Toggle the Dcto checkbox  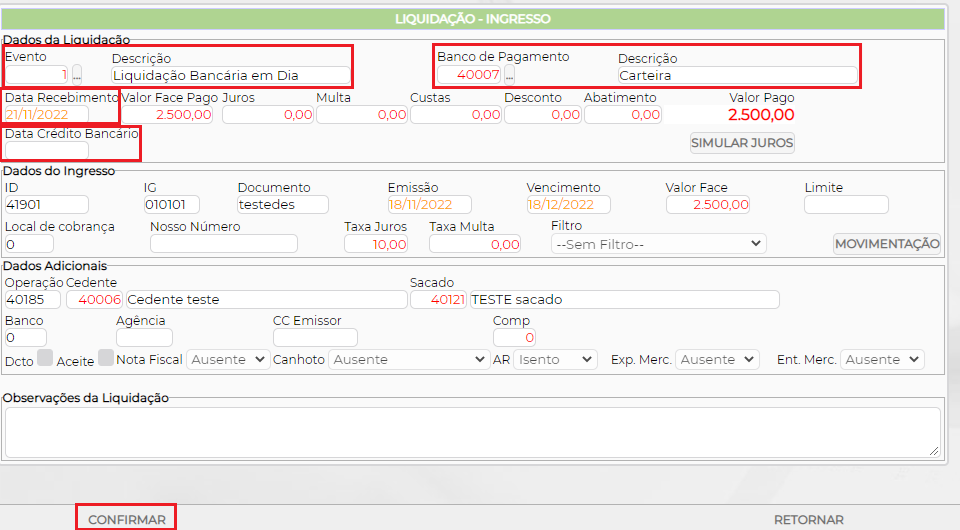pyautogui.click(x=45, y=359)
